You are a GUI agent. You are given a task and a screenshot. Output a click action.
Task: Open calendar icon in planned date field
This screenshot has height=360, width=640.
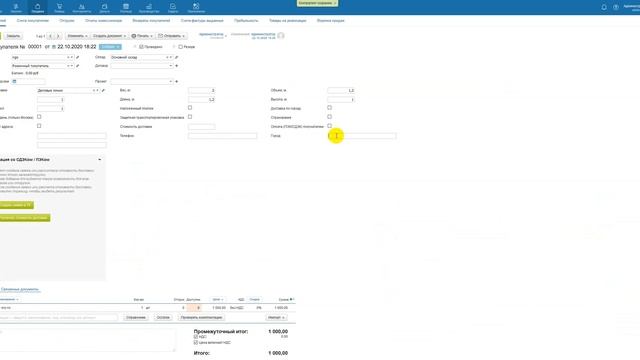pos(14,82)
